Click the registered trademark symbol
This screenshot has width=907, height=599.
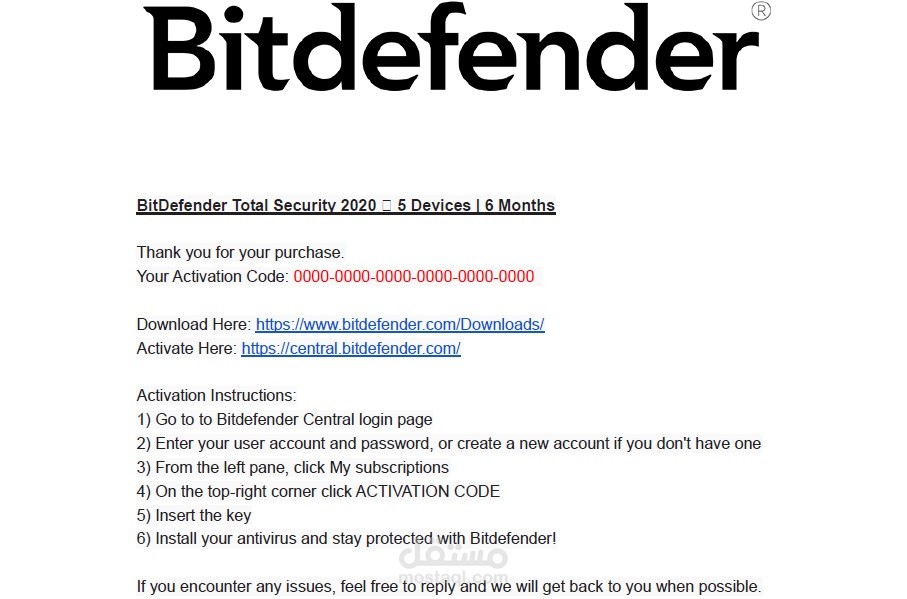click(761, 11)
